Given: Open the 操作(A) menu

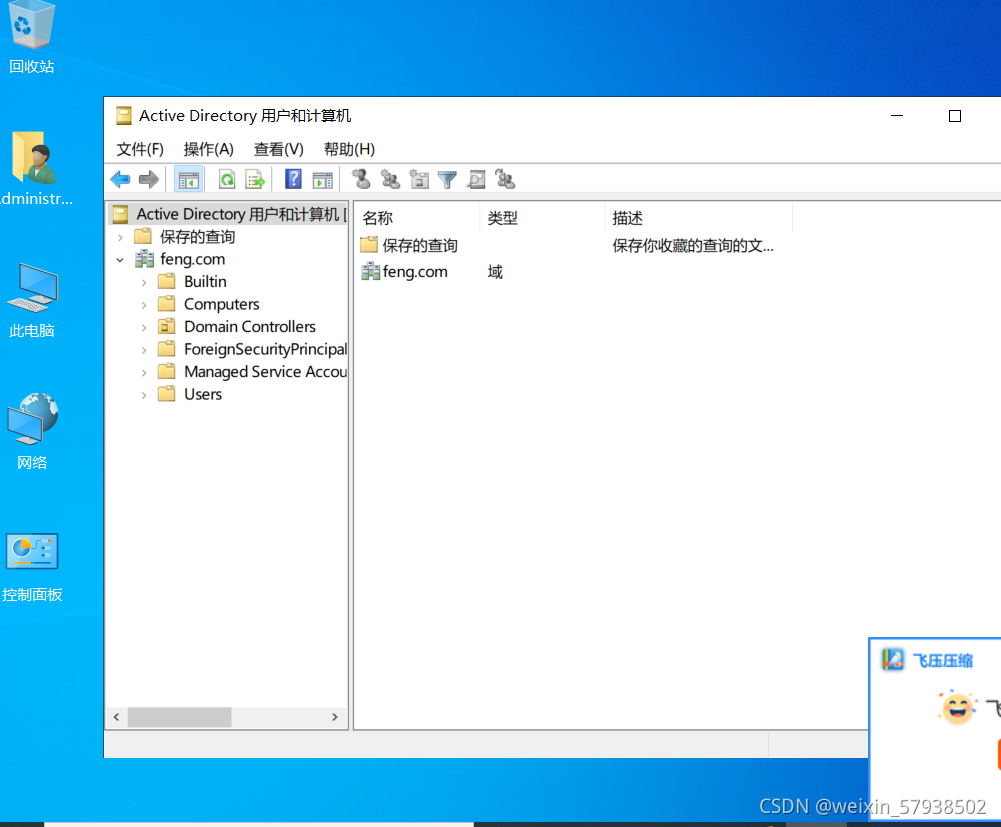Looking at the screenshot, I should pyautogui.click(x=209, y=149).
